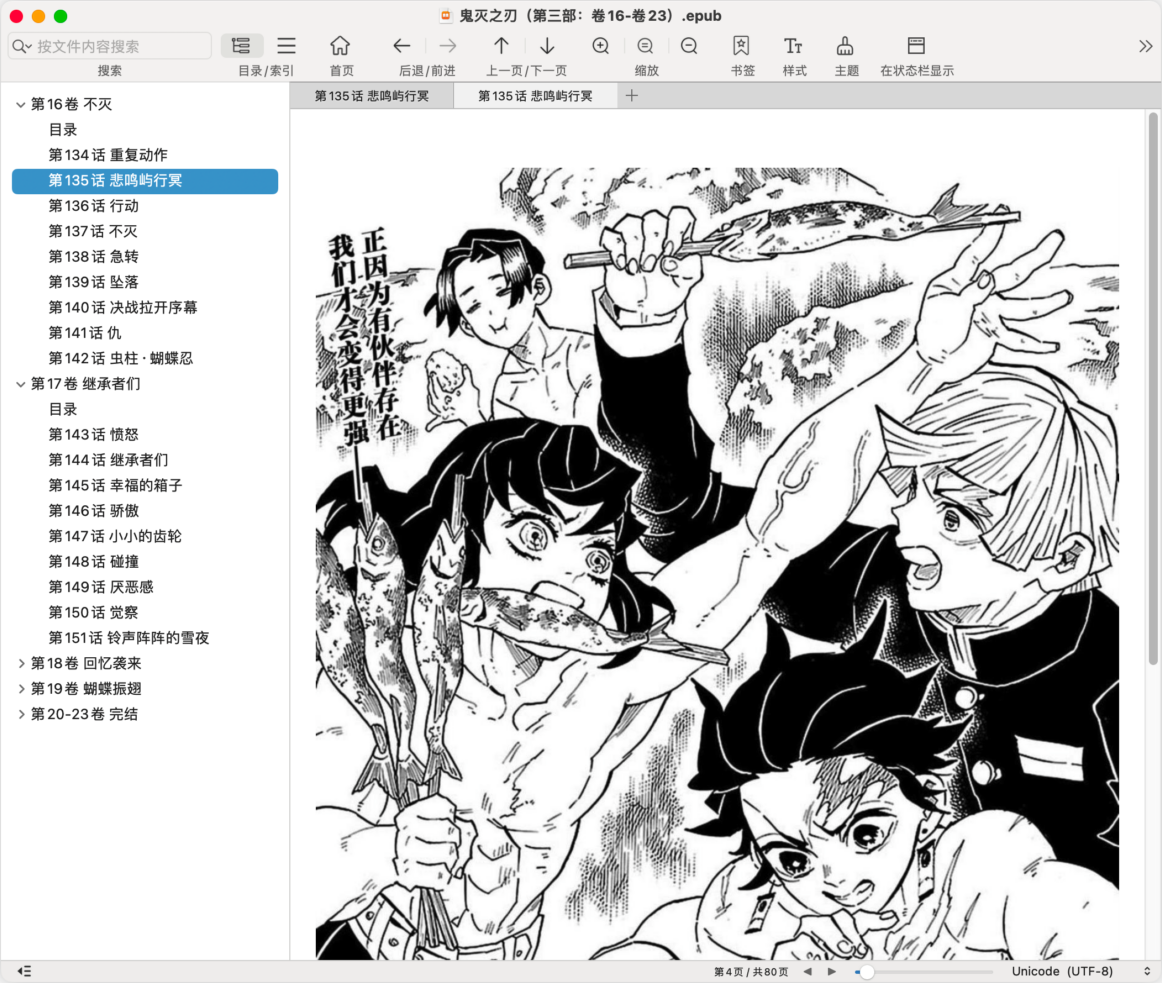
Task: Open chapter 第144话 继承者们
Action: click(x=109, y=460)
